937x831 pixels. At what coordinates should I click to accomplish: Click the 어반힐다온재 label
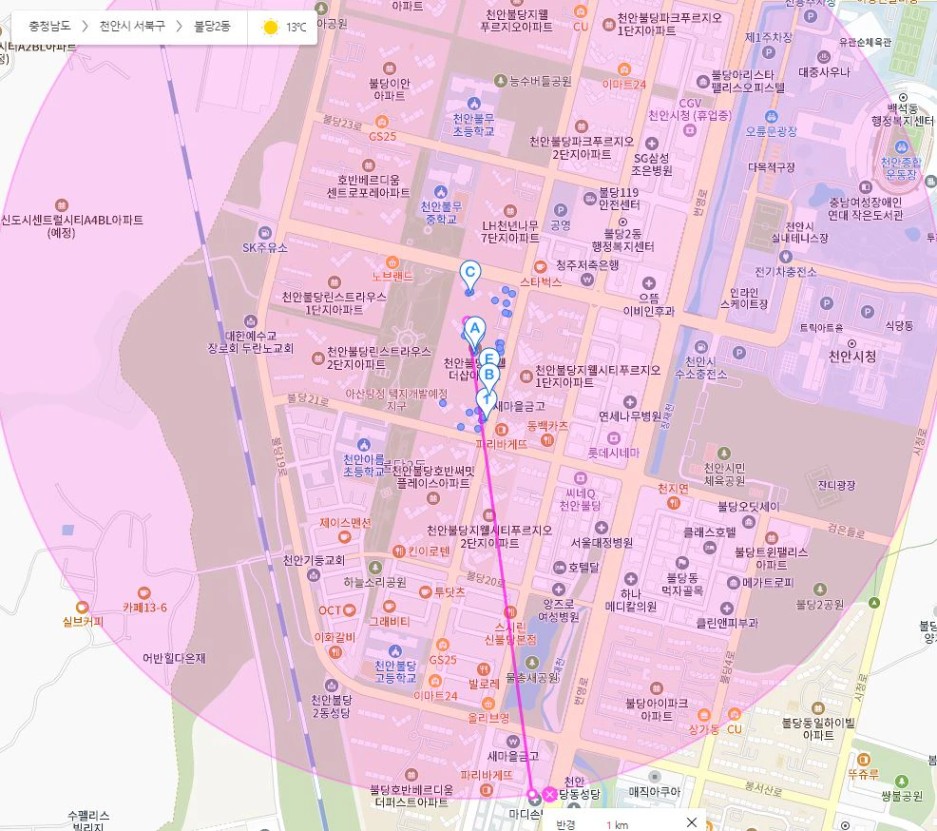coord(174,658)
